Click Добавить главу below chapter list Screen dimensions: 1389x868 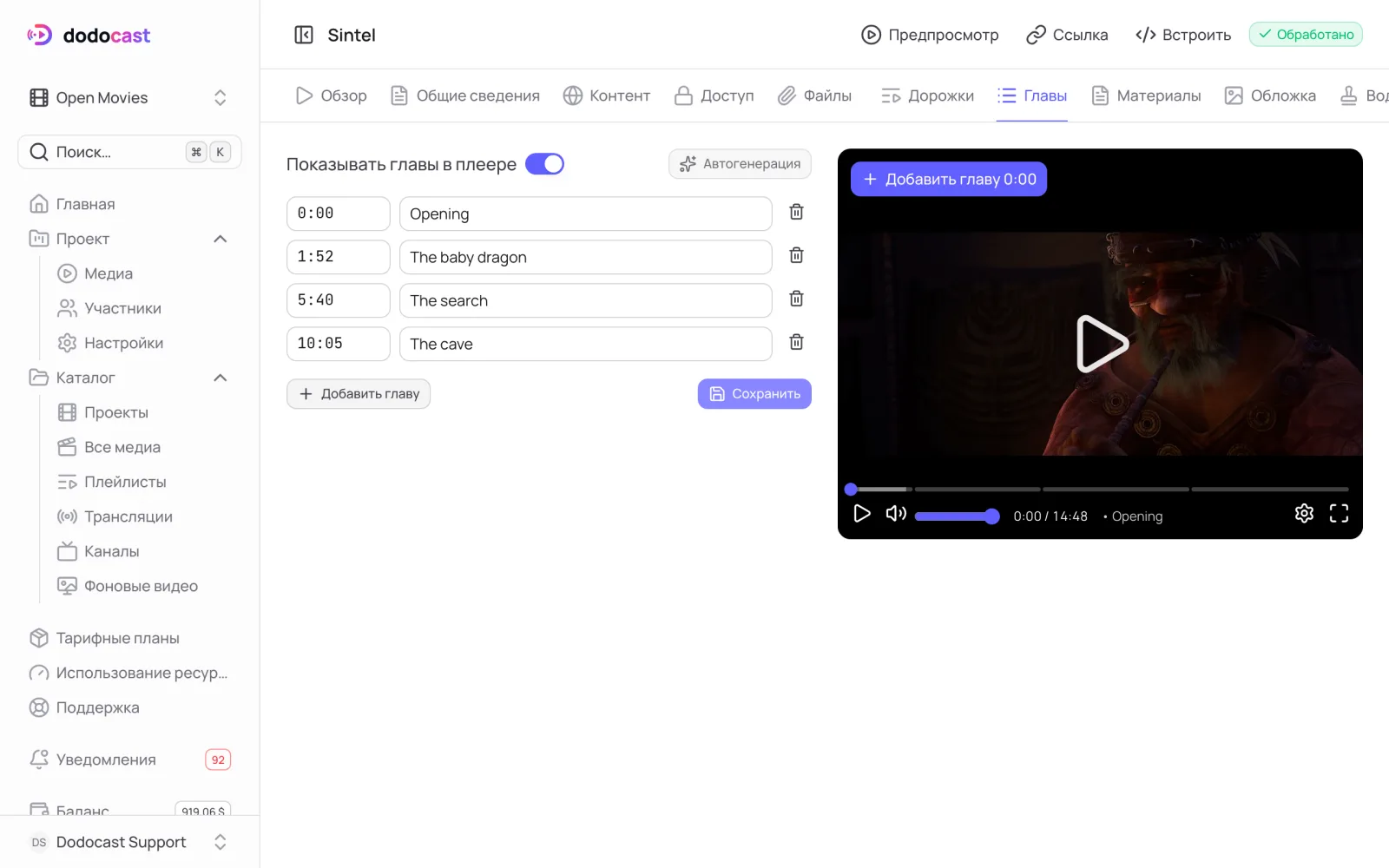359,393
